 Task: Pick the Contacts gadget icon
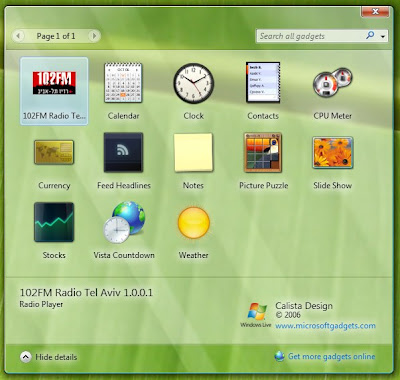(x=263, y=82)
